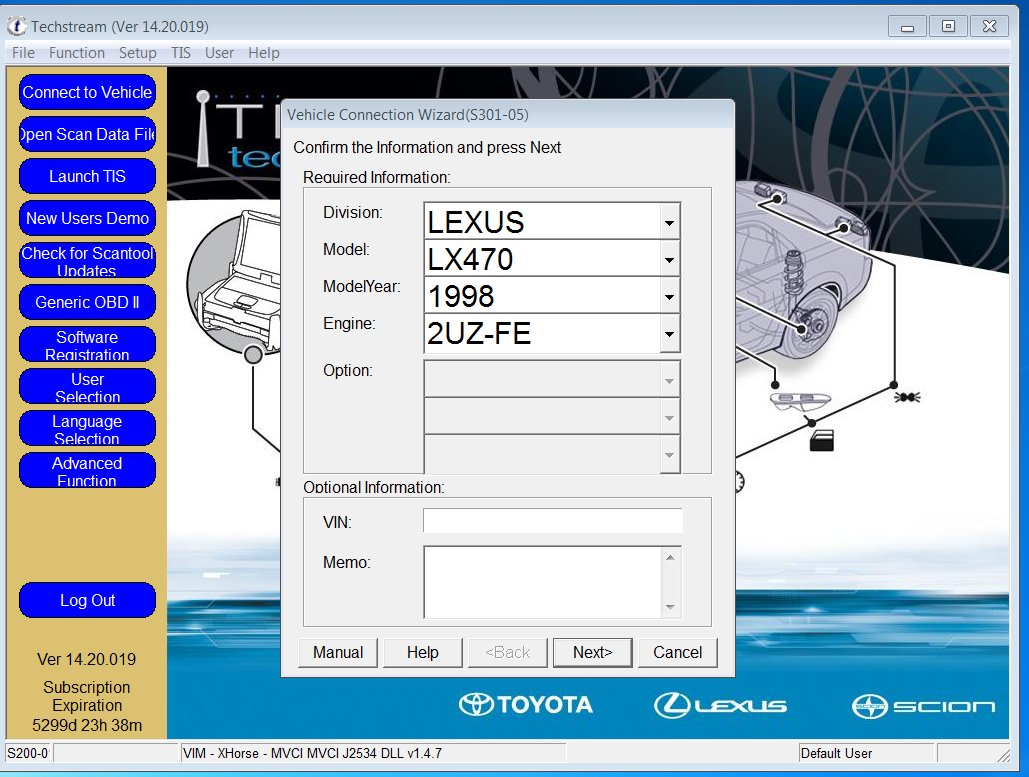Click Open Scan Data File button

click(87, 135)
